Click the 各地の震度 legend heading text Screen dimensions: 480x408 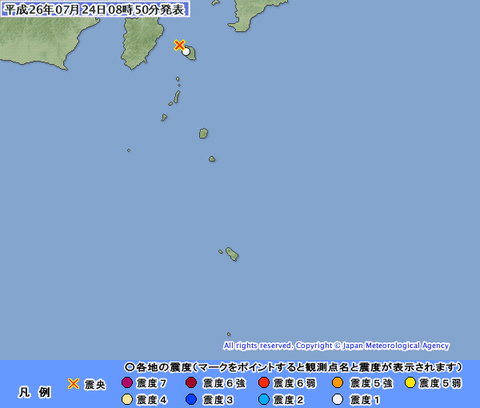[293, 367]
